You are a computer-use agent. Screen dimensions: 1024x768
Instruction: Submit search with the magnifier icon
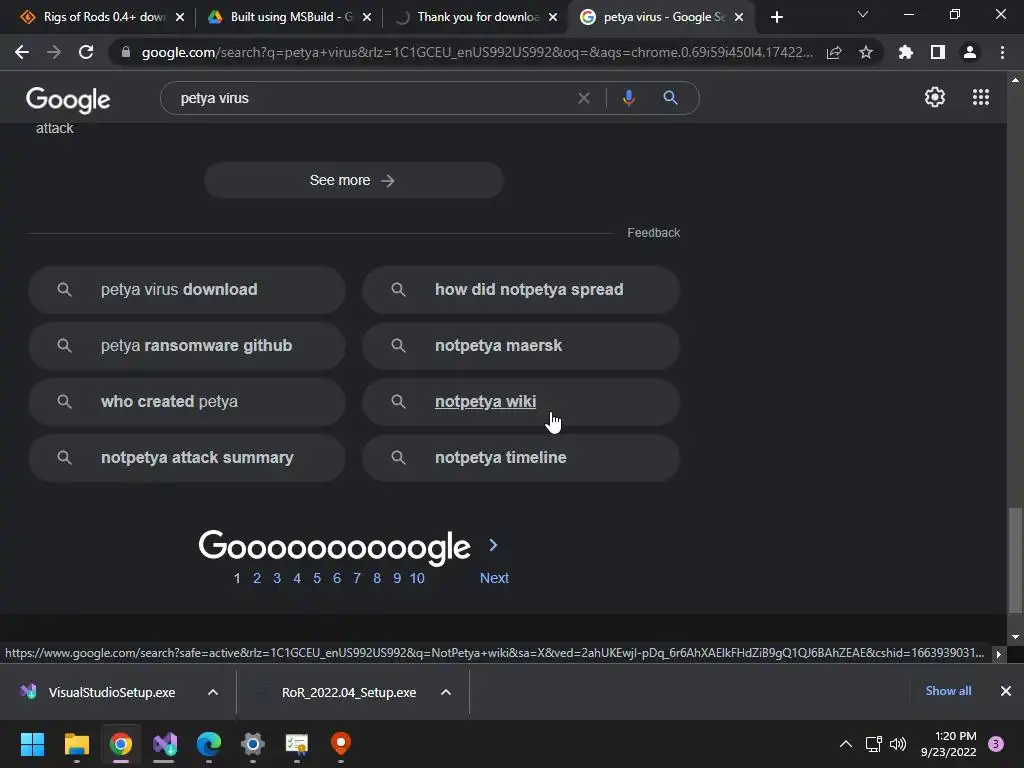click(670, 98)
